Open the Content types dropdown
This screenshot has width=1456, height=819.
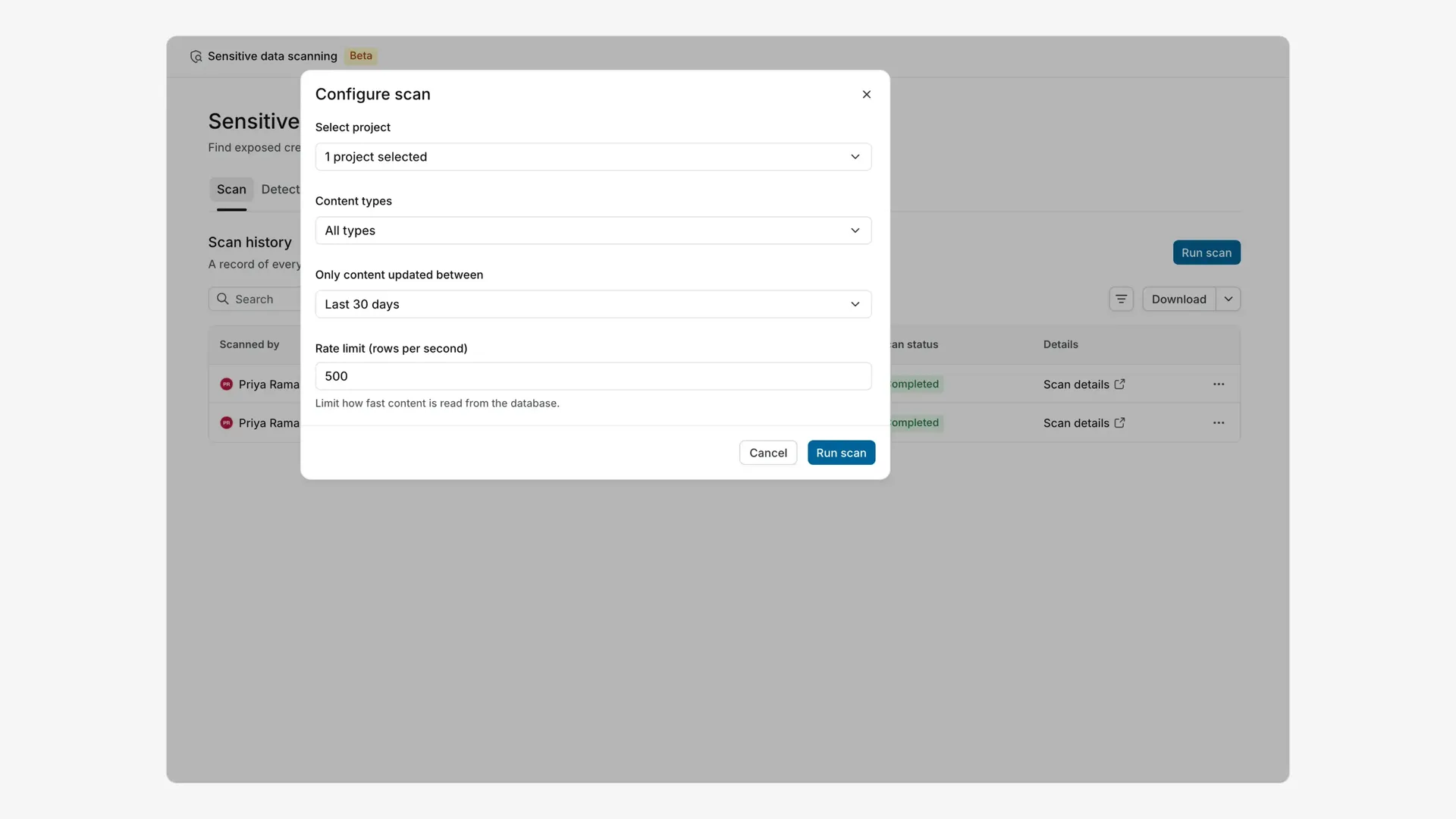point(593,231)
